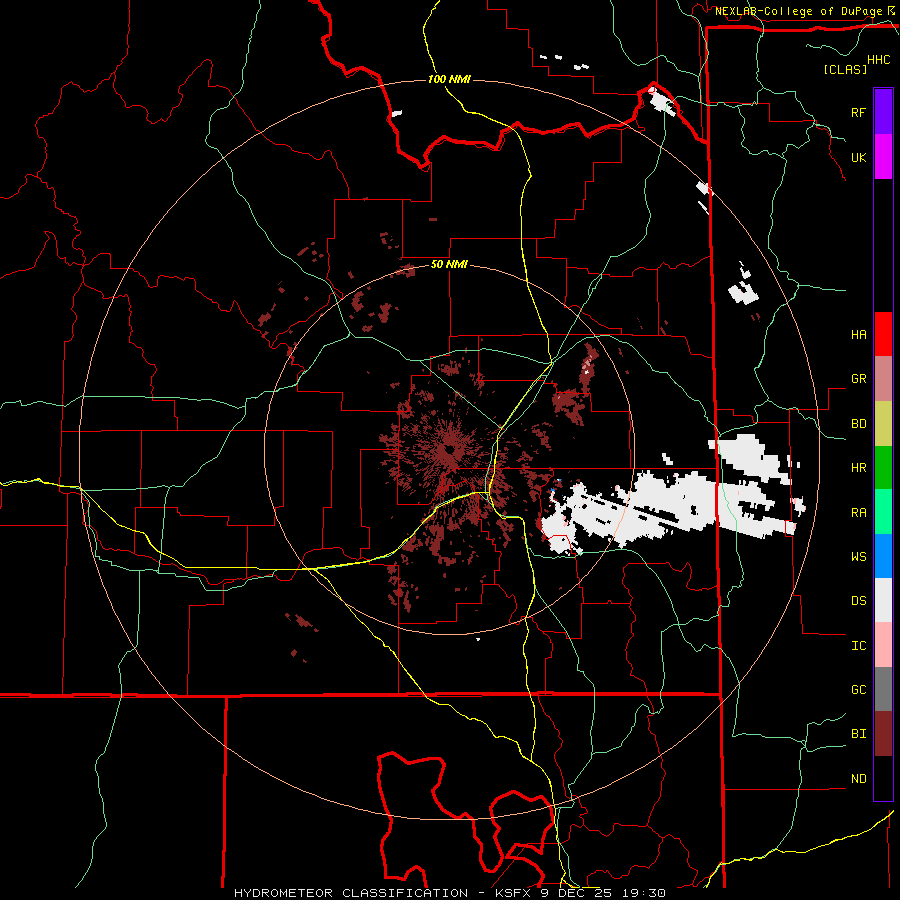This screenshot has height=900, width=900.
Task: Click the GR legend color block
Action: click(883, 378)
